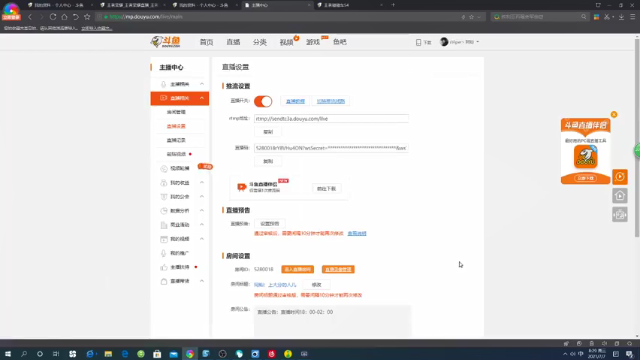Open second blue link right of 直播教程

click(x=331, y=101)
